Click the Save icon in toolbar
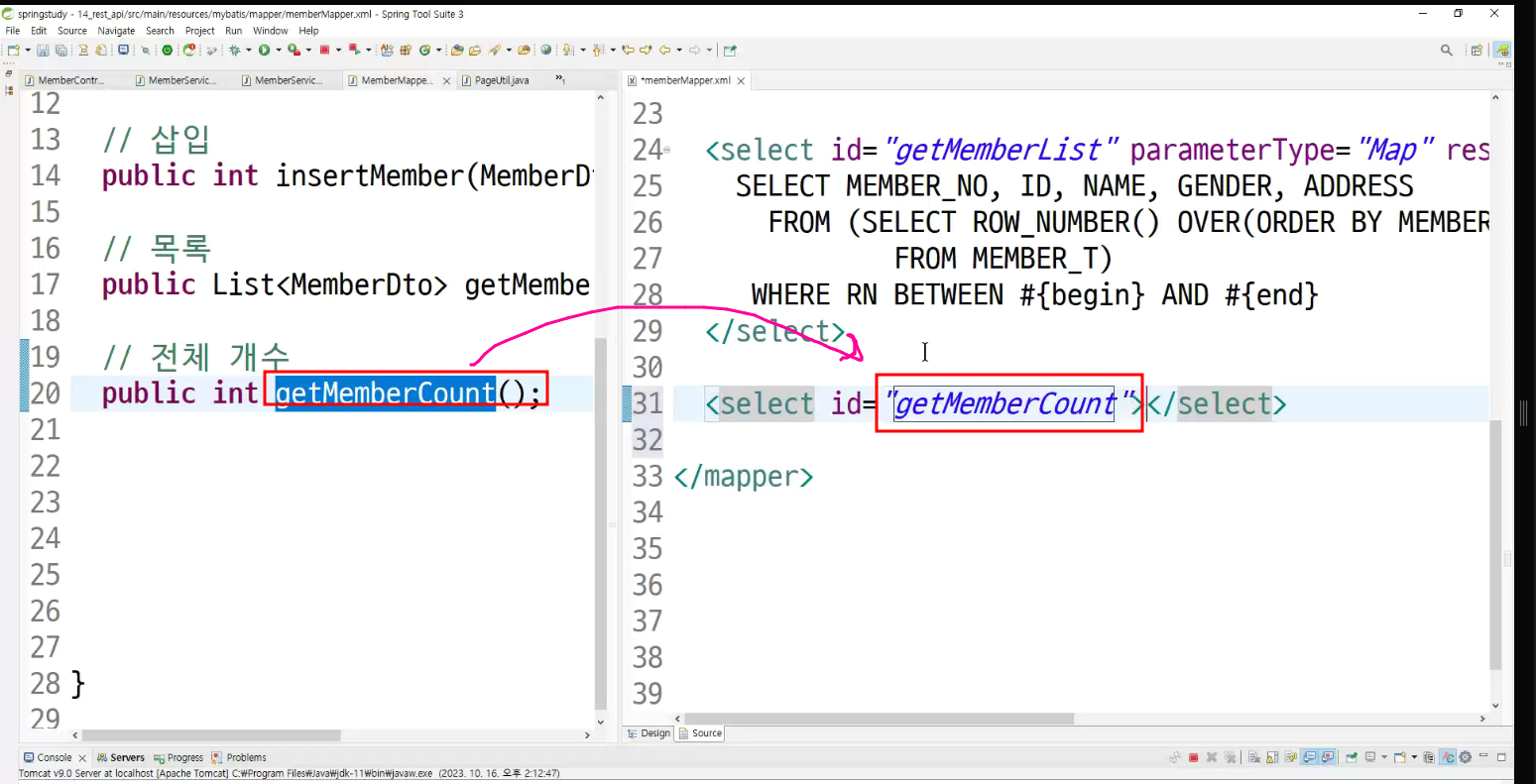The image size is (1536, 784). click(43, 50)
